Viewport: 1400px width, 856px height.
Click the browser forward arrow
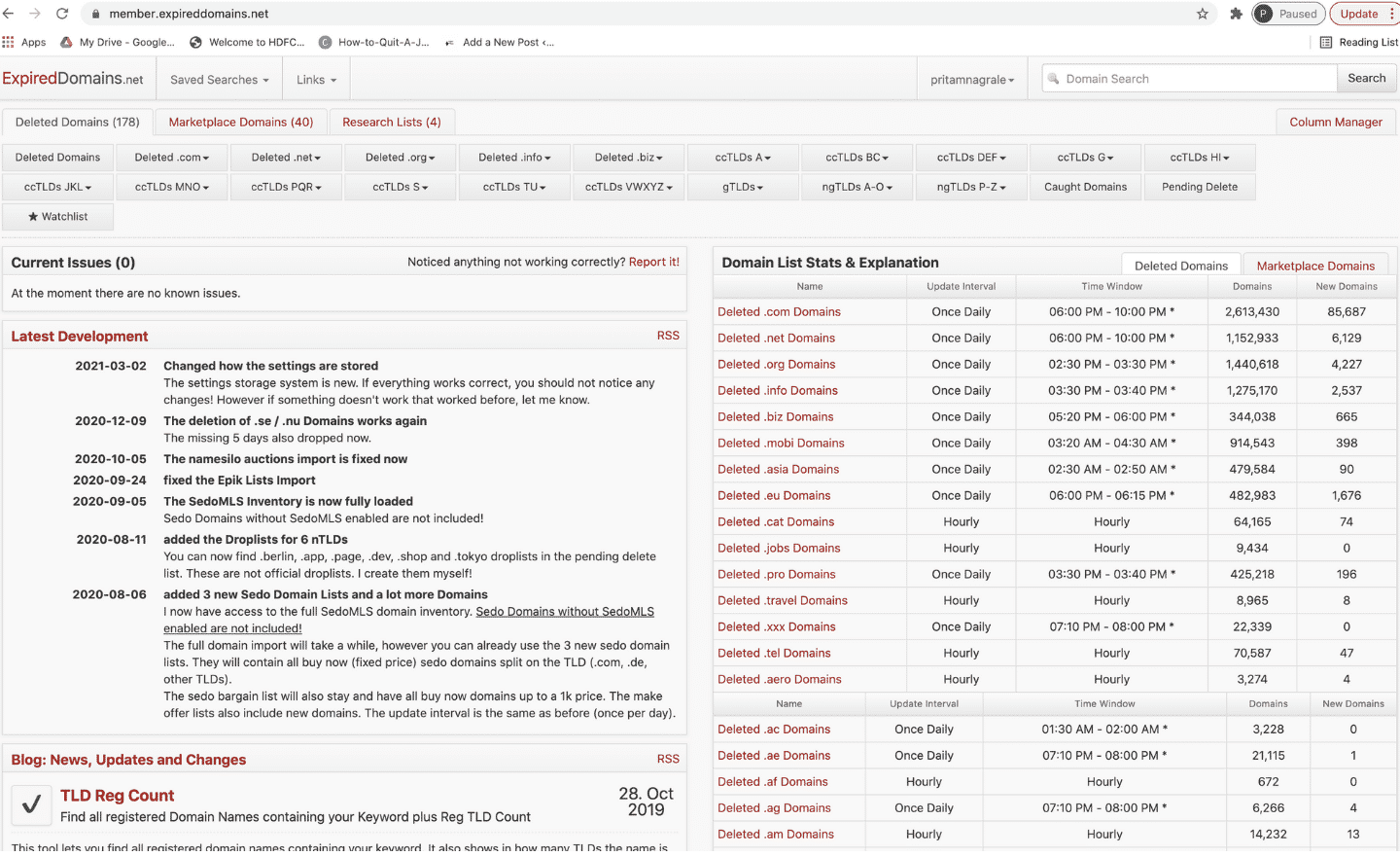pos(35,14)
